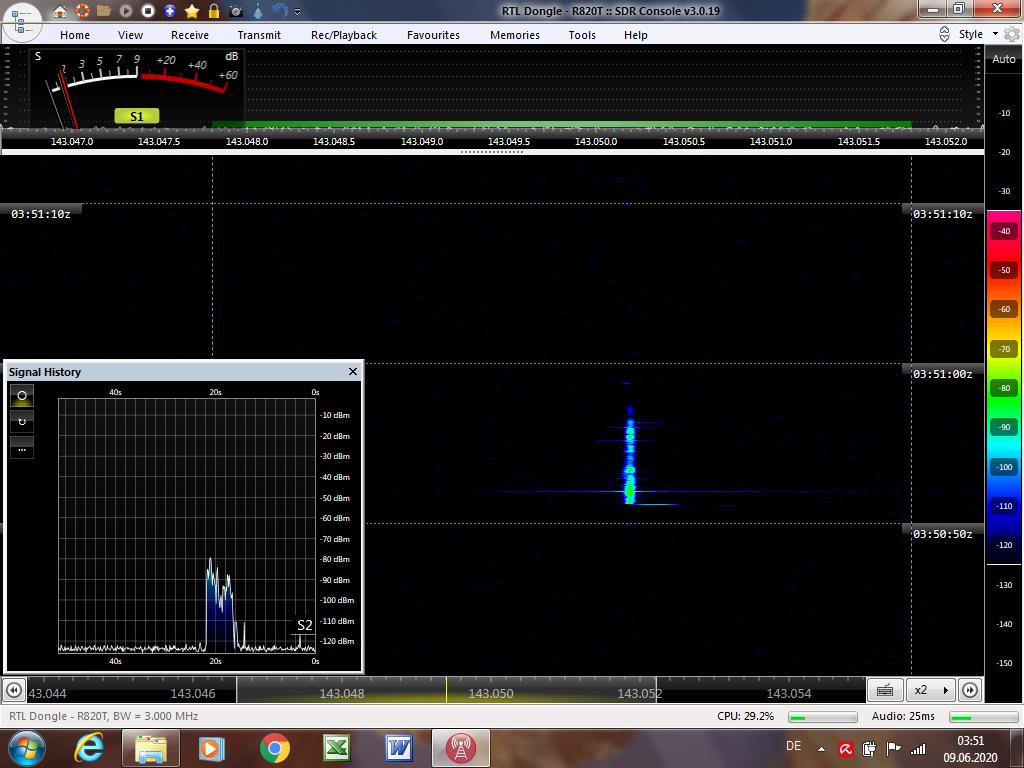Screen dimensions: 1024x768
Task: Click the green filter passband bar
Action: click(x=562, y=124)
